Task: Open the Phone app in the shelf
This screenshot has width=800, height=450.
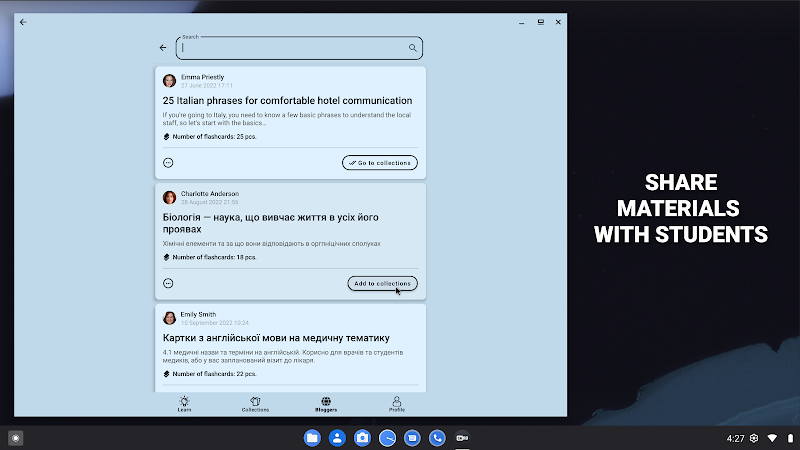Action: click(x=437, y=438)
